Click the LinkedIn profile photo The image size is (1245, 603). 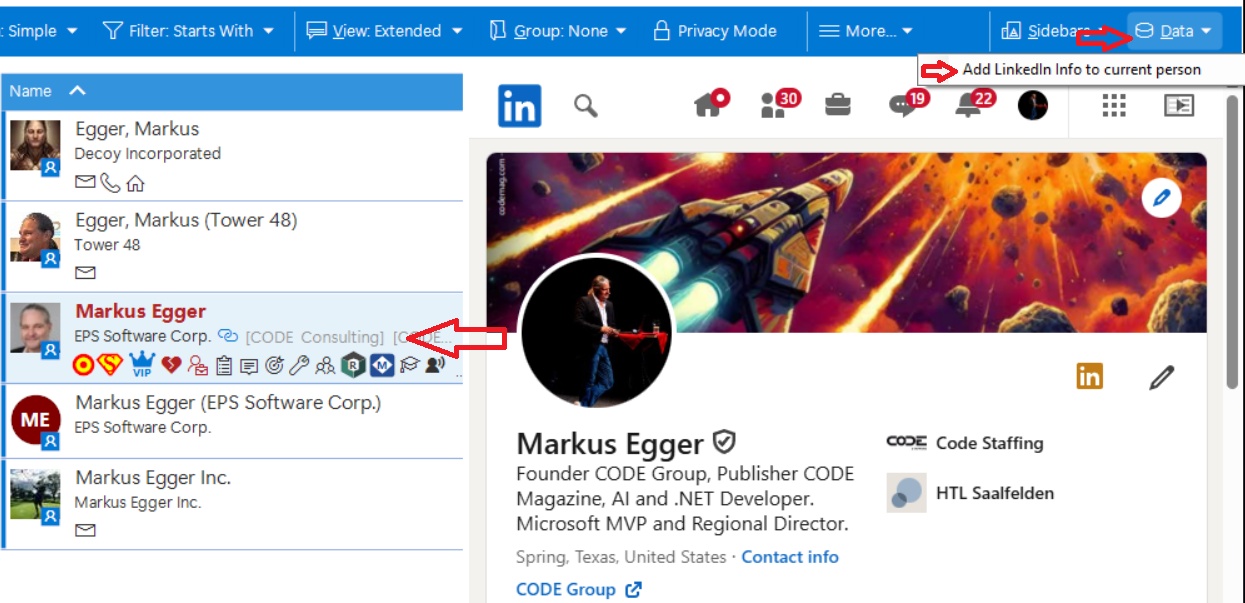[x=597, y=331]
